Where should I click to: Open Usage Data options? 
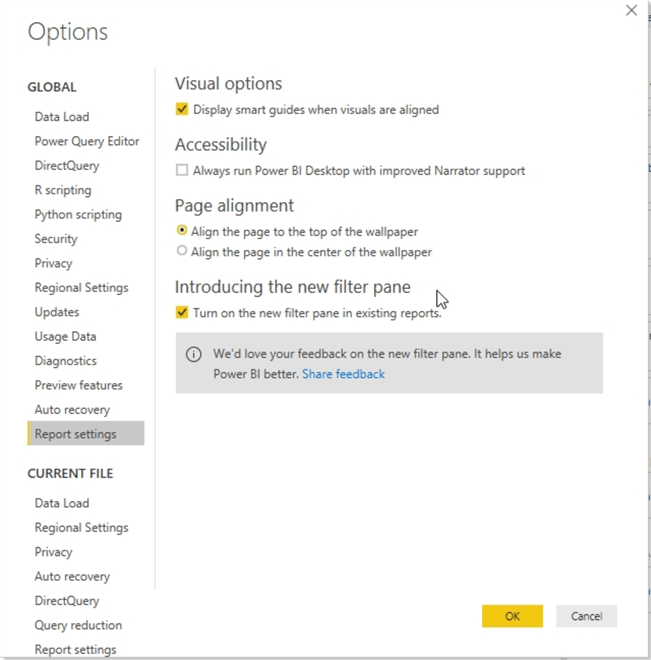tap(65, 336)
